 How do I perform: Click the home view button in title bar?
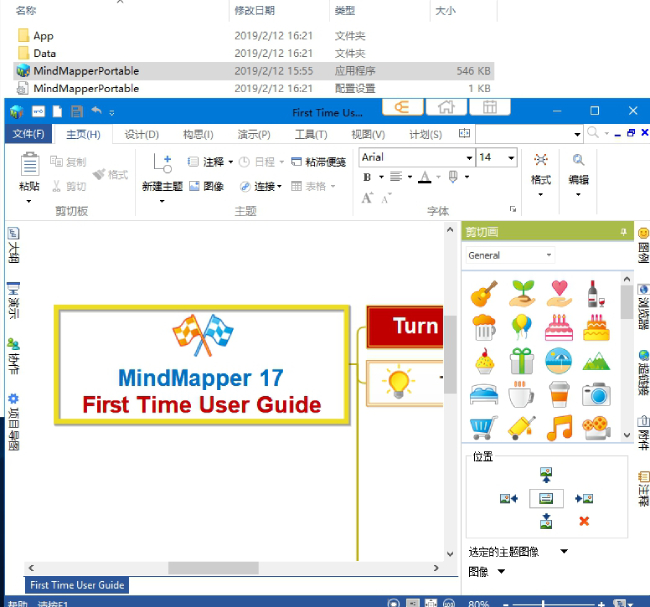(x=446, y=107)
